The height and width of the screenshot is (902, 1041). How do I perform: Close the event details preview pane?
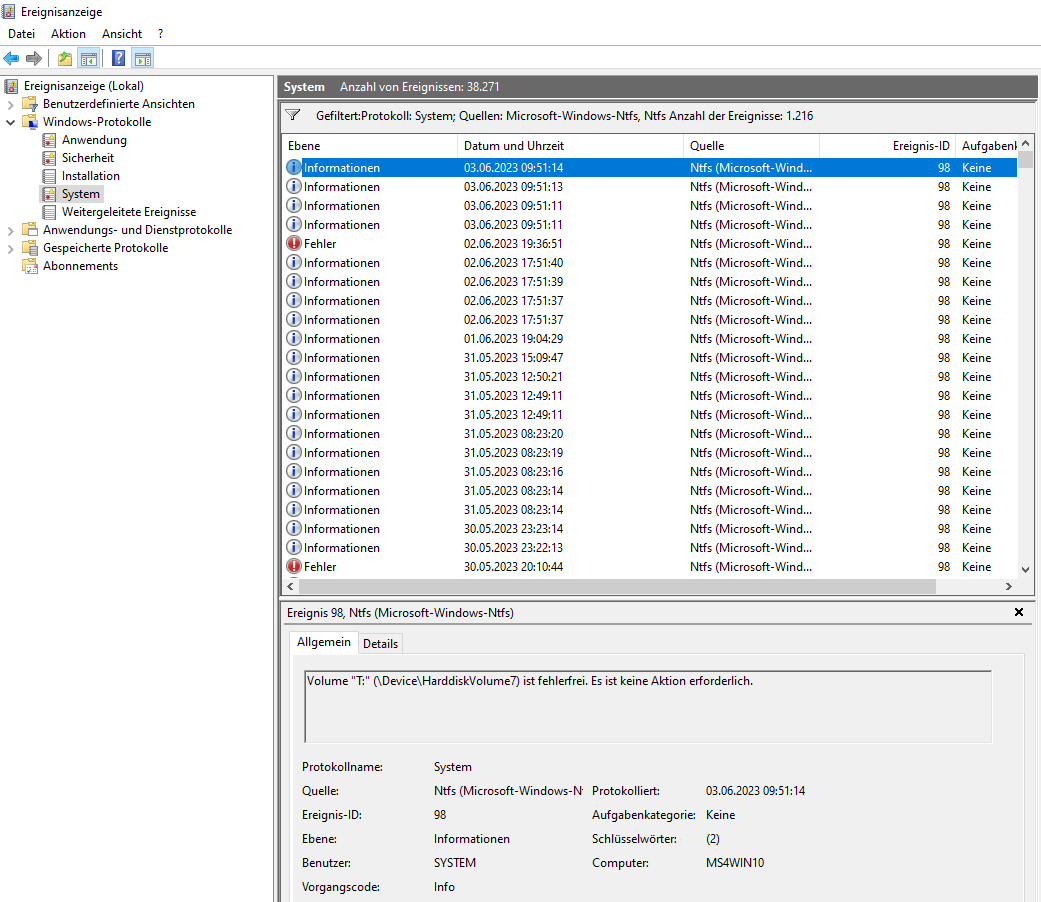coord(1018,612)
